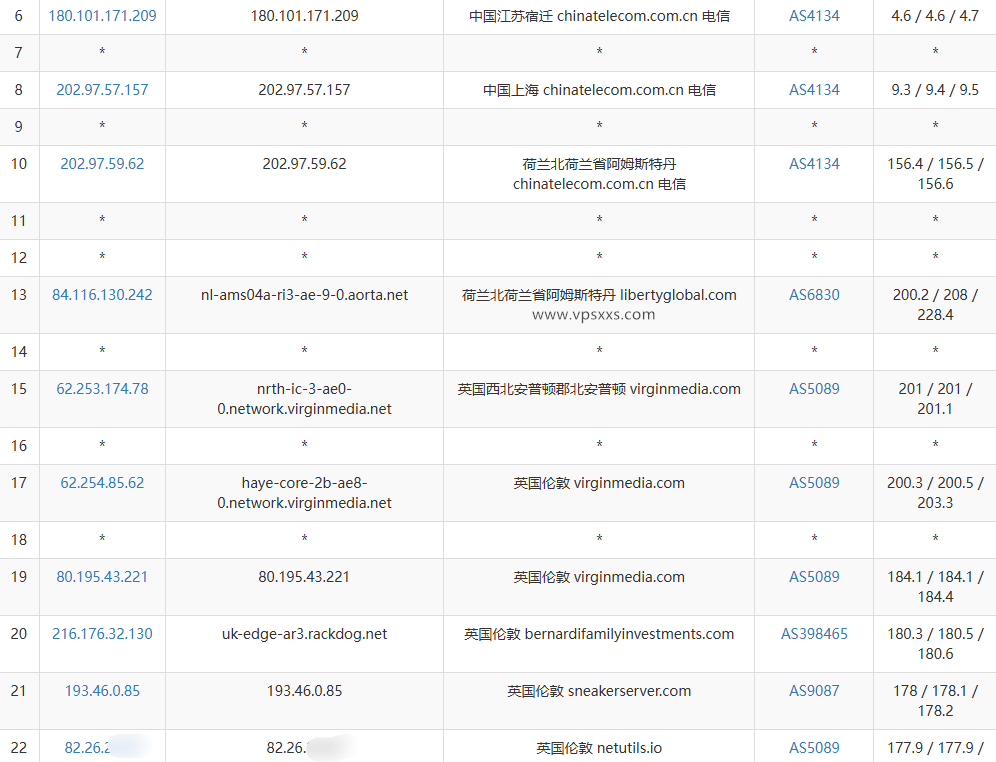Select location cell chinatelecom.com.cn in hop 10 row
The image size is (996, 762).
599,174
